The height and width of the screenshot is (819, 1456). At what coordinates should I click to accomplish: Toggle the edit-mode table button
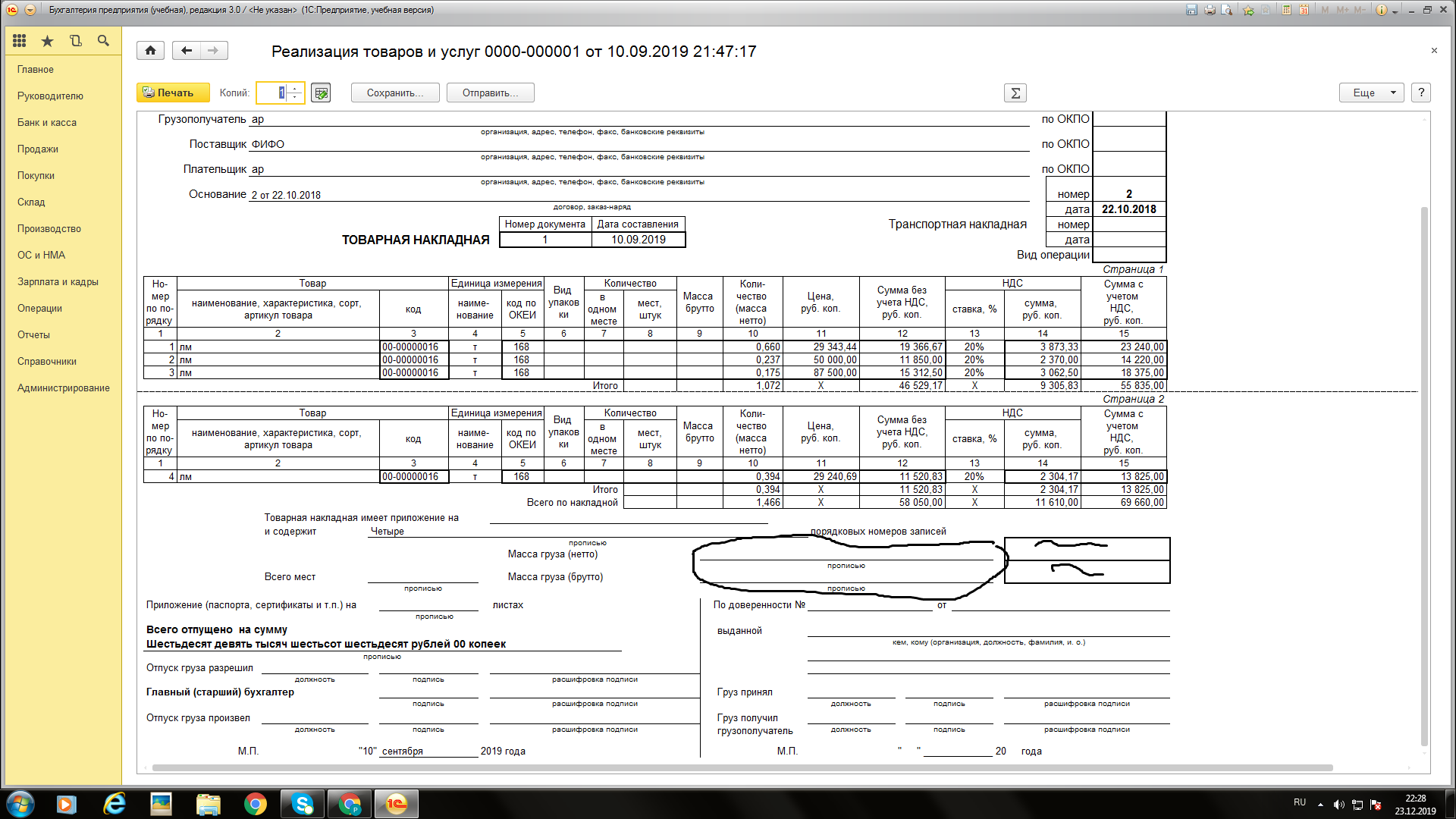coord(321,93)
